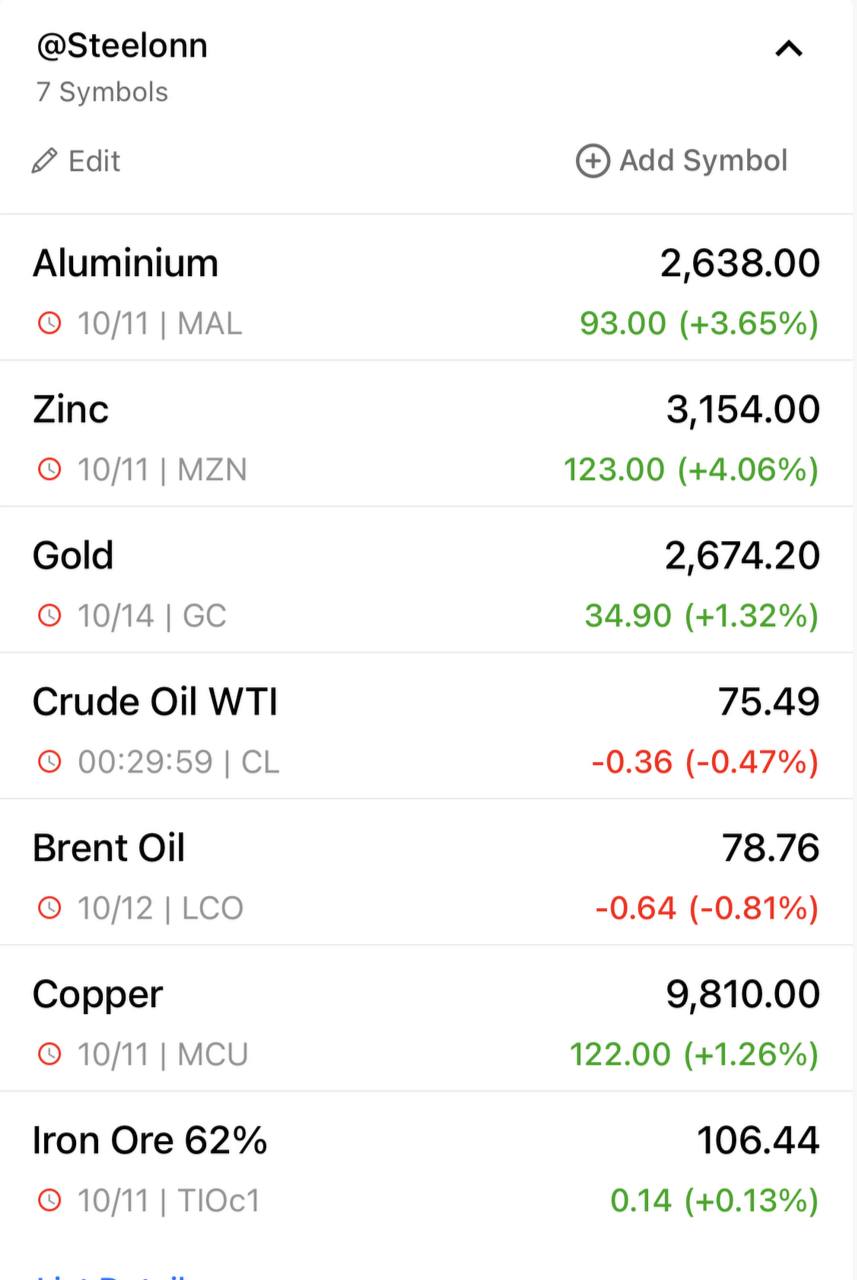Select the Gold quote row
This screenshot has width=857, height=1280.
click(x=428, y=580)
